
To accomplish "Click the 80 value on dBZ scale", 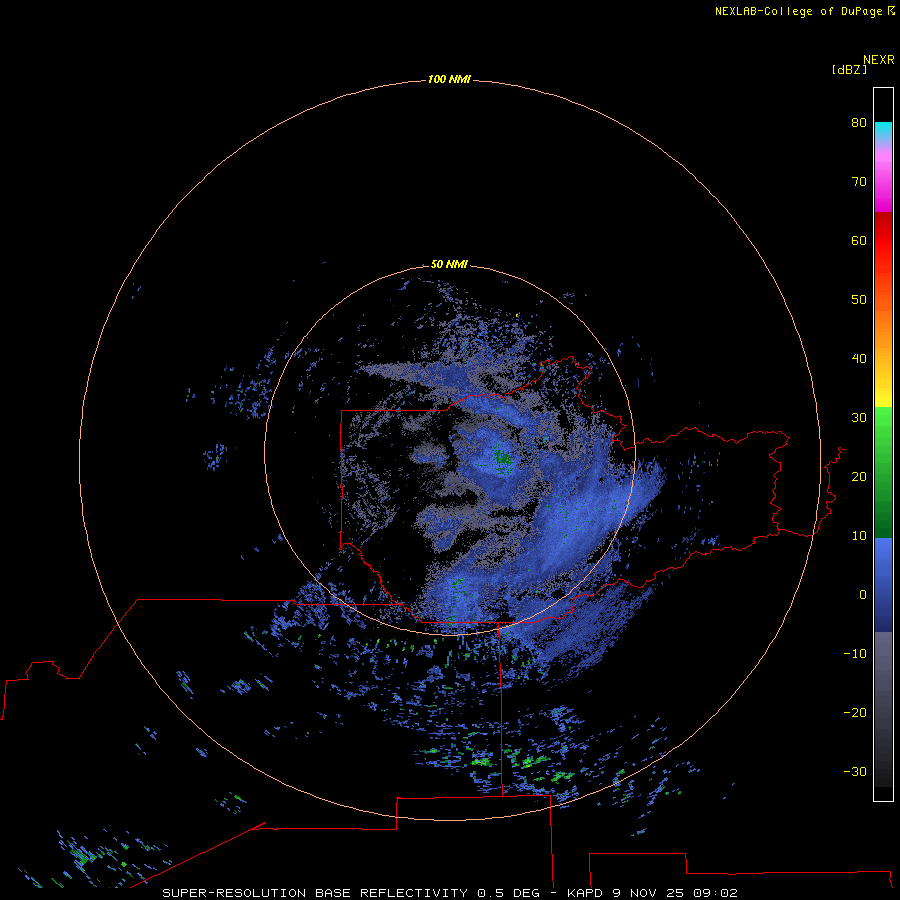I will [859, 122].
